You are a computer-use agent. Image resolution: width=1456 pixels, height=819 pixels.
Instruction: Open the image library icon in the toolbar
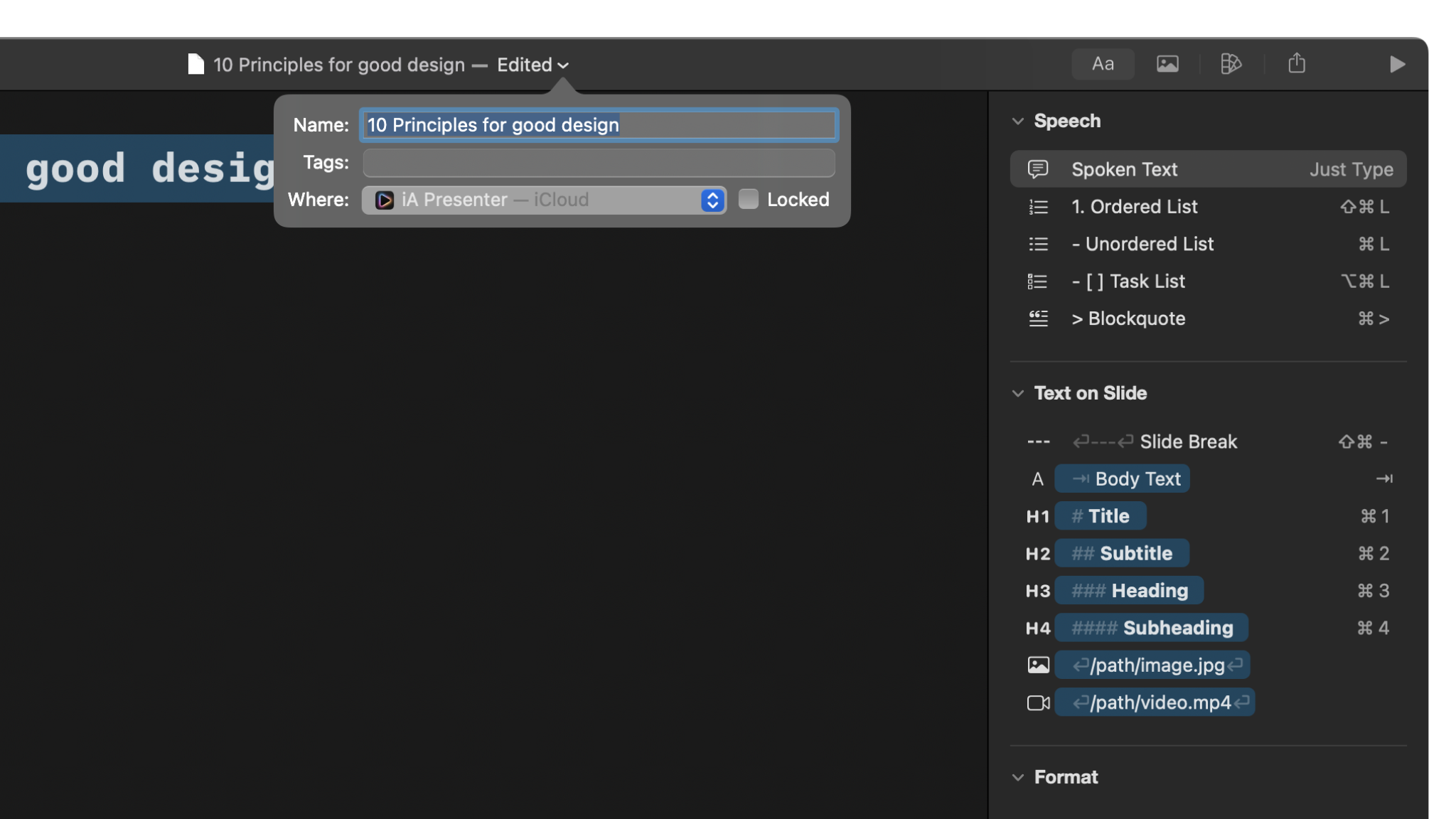pyautogui.click(x=1167, y=64)
